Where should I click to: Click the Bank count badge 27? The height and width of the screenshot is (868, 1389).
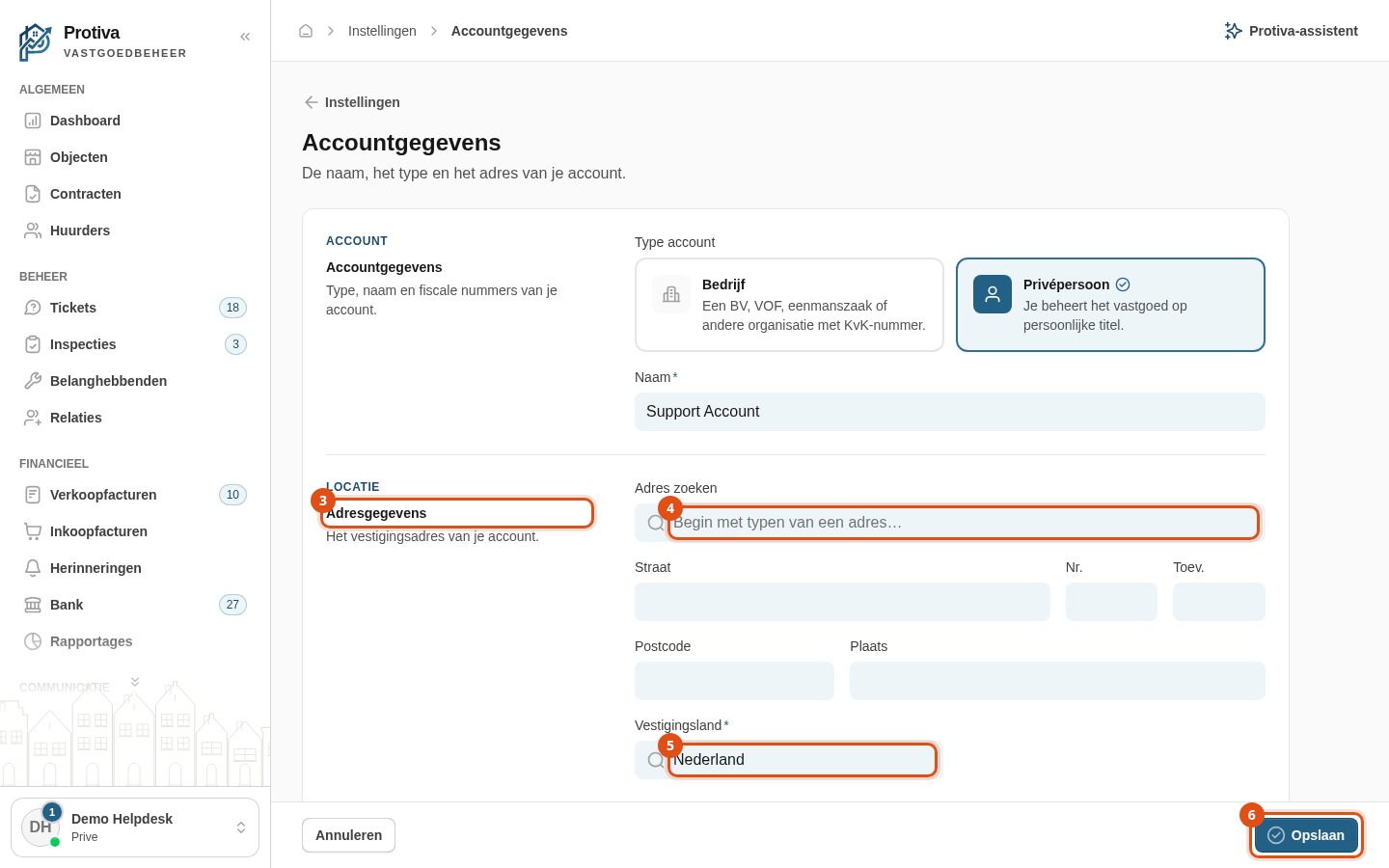click(232, 605)
